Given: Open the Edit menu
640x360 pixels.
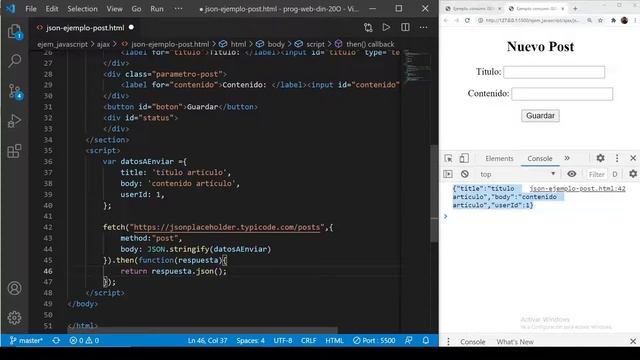Looking at the screenshot, I should point(52,9).
